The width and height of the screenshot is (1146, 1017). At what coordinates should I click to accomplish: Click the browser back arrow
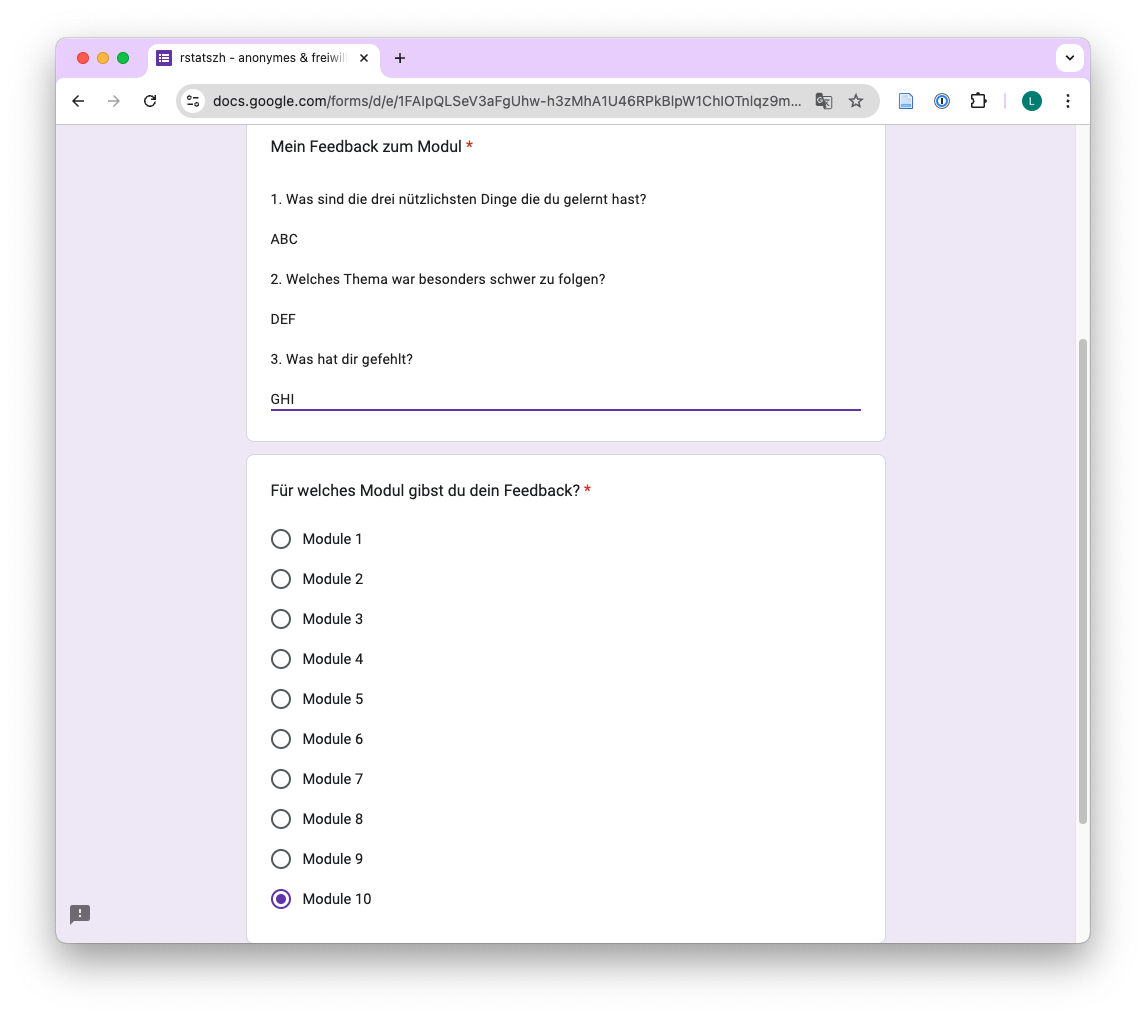78,101
